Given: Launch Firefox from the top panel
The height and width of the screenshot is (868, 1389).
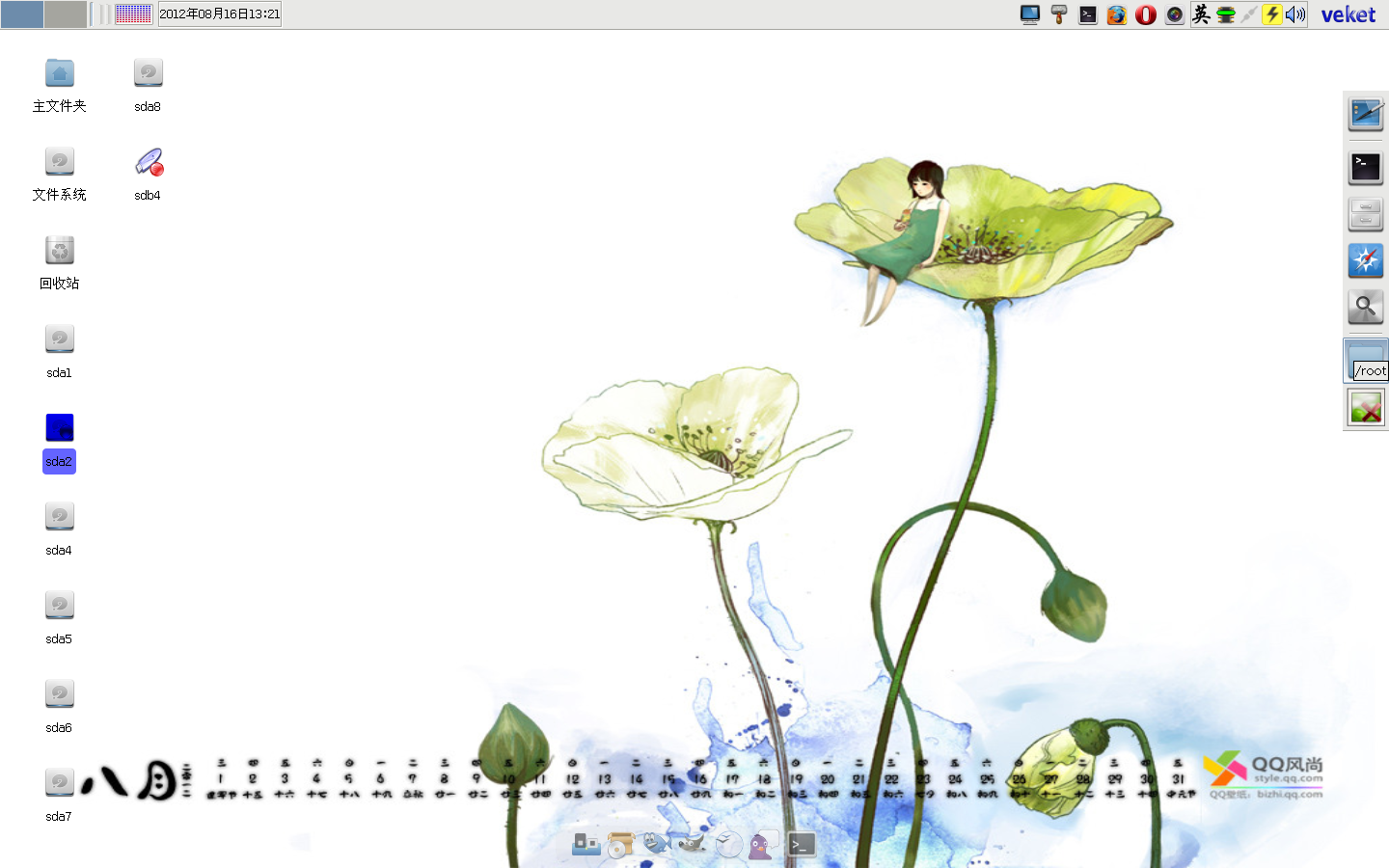Looking at the screenshot, I should (1117, 14).
